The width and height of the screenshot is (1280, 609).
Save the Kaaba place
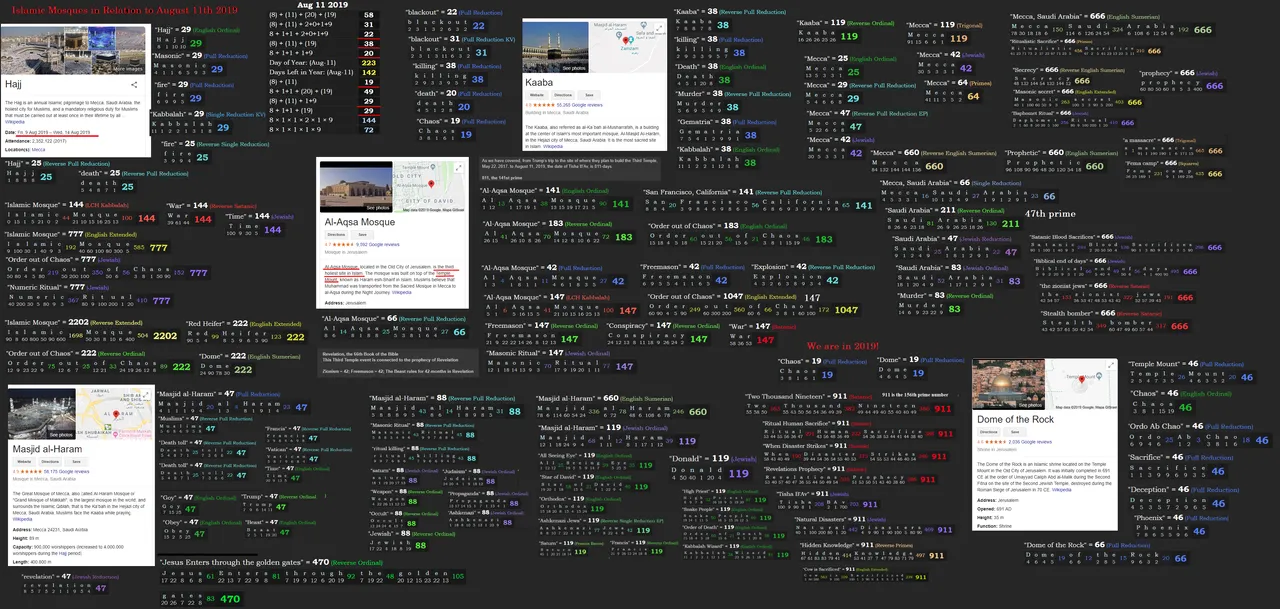click(589, 95)
